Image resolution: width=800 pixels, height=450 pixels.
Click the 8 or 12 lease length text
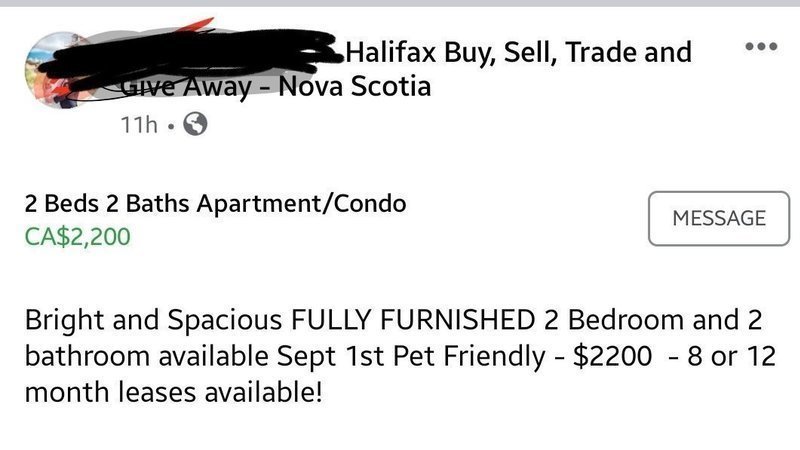731,356
